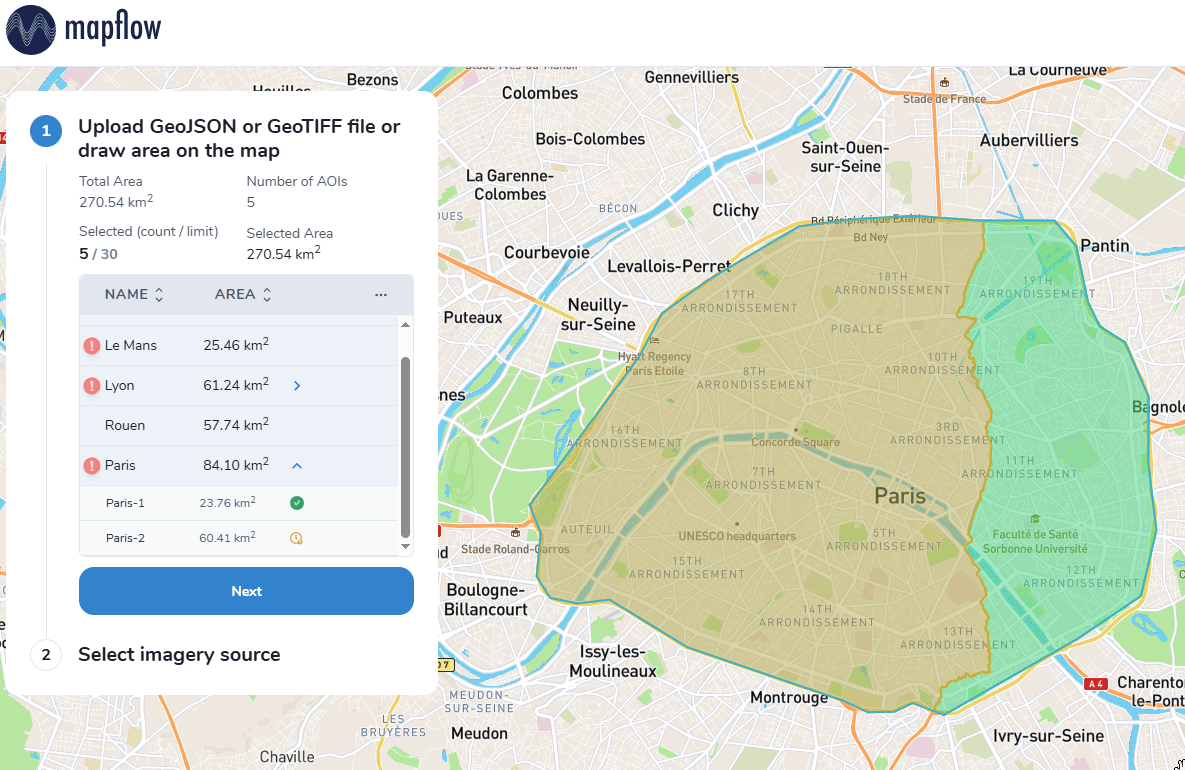This screenshot has width=1185, height=770.
Task: Expand the Lyon row chevron
Action: coord(297,386)
